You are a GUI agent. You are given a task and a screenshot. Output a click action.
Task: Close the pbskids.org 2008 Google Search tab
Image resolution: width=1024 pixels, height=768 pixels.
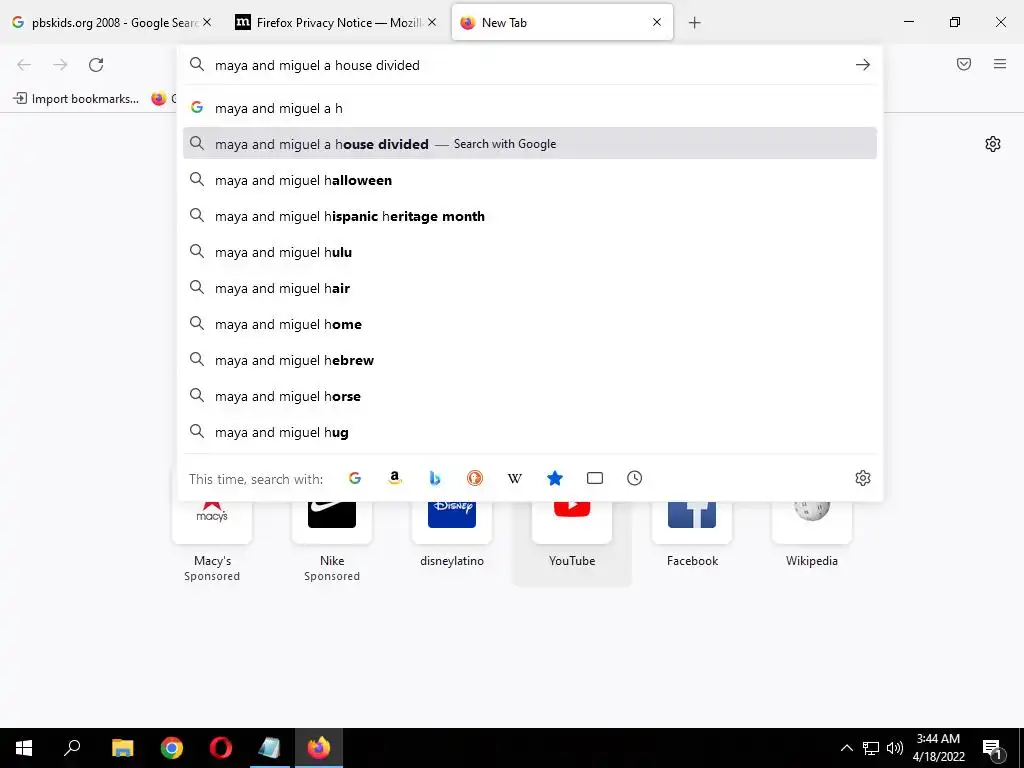click(x=207, y=22)
